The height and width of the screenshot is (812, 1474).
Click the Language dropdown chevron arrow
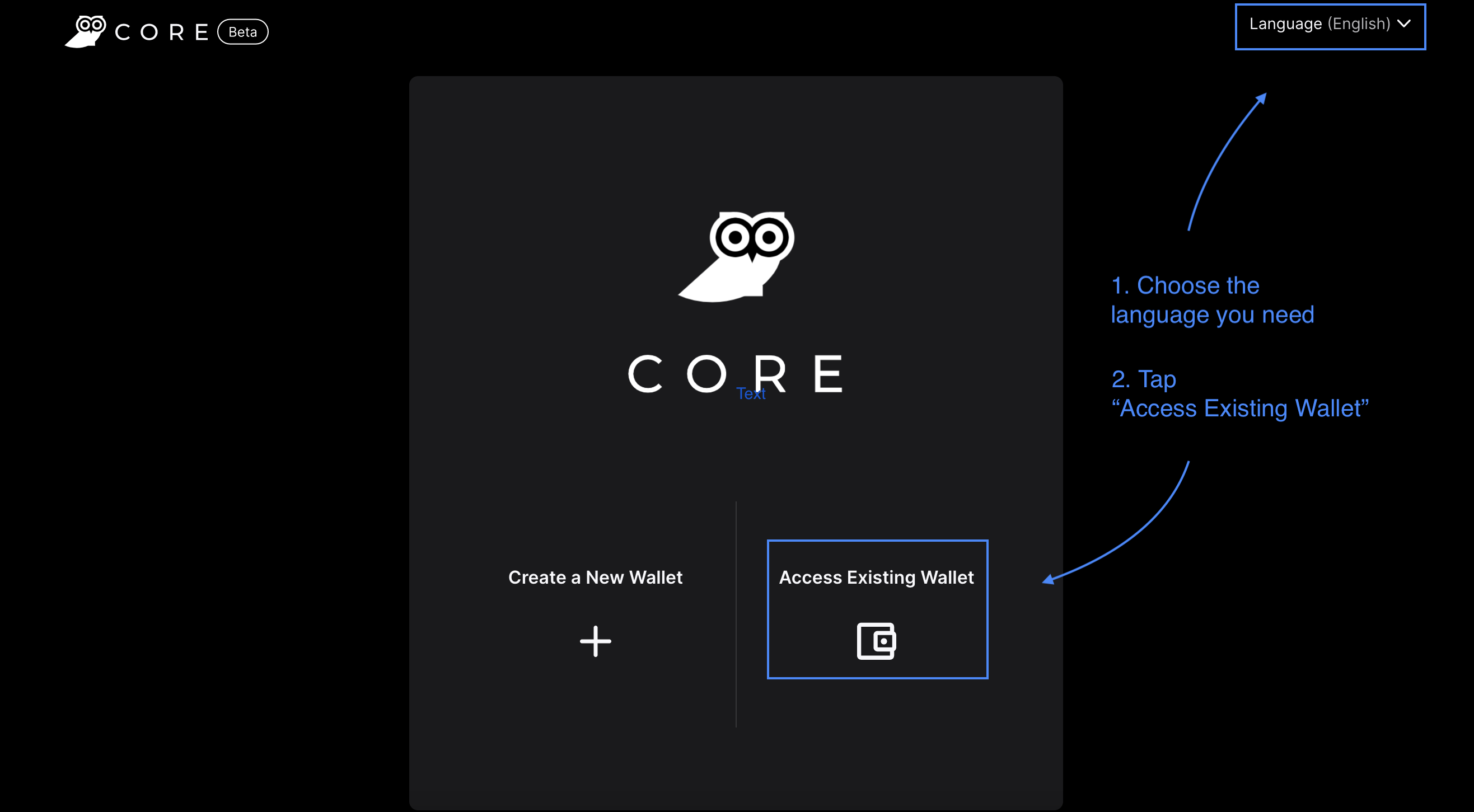1403,24
